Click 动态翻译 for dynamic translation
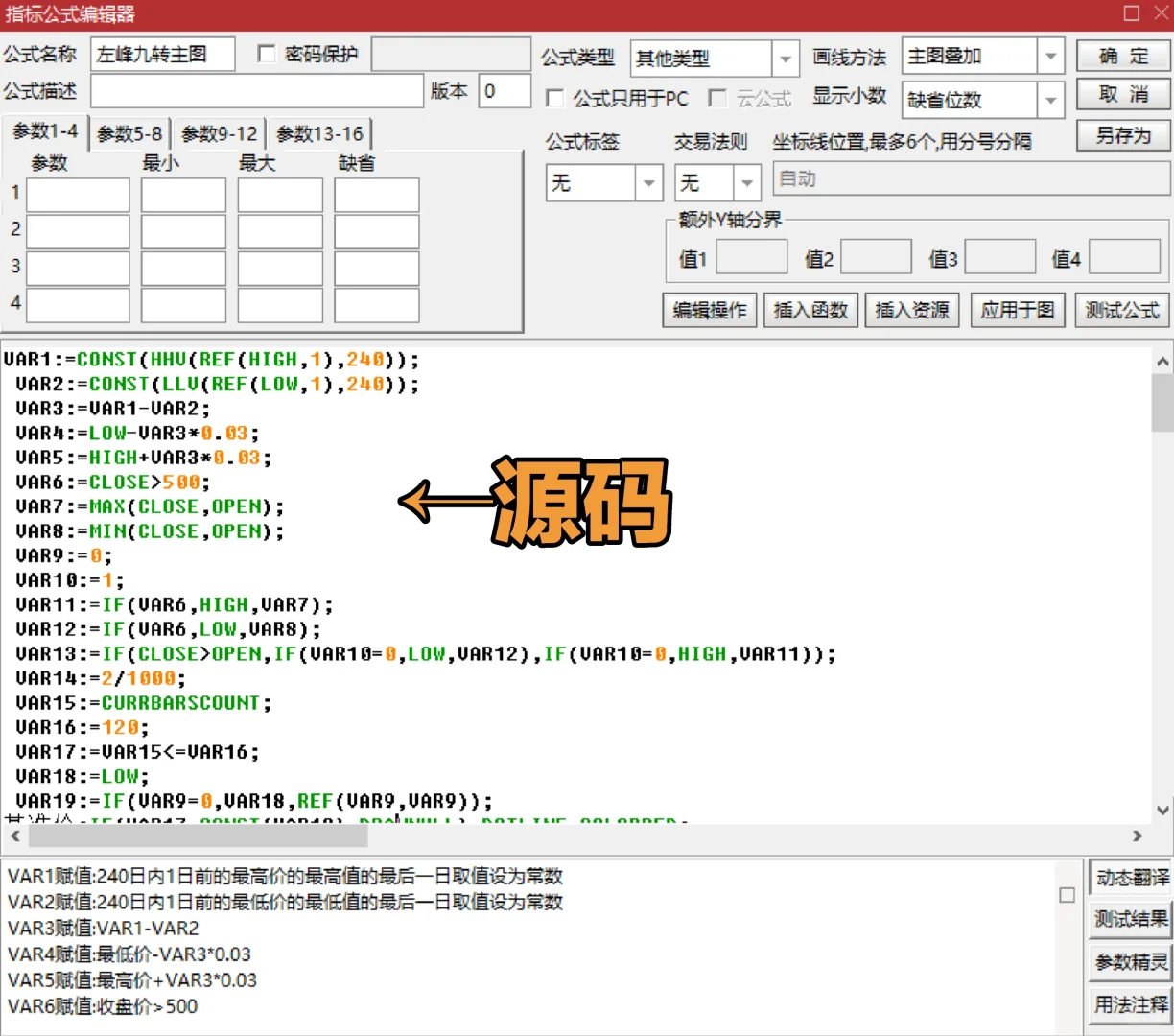1174x1036 pixels. pyautogui.click(x=1129, y=878)
